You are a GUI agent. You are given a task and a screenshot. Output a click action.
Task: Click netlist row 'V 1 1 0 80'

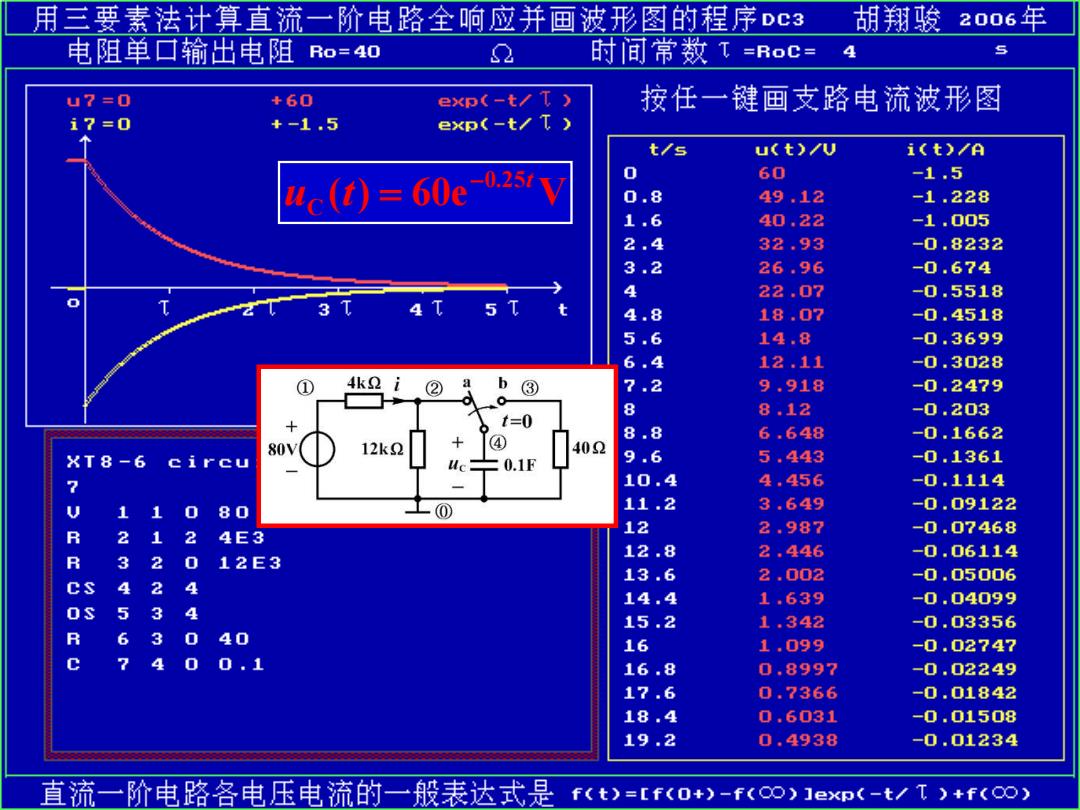click(157, 512)
